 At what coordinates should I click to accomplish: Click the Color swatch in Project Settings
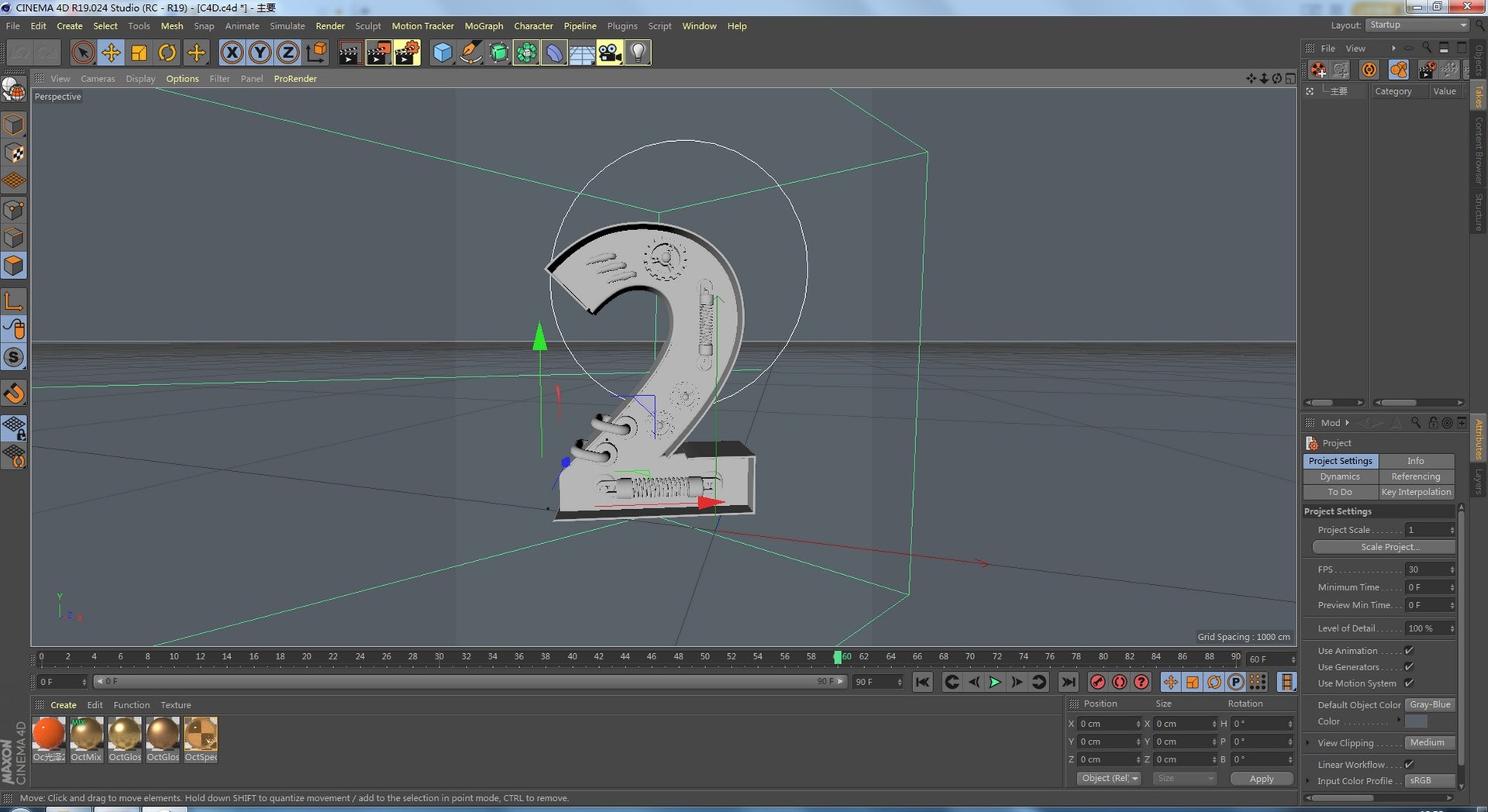pos(1416,721)
